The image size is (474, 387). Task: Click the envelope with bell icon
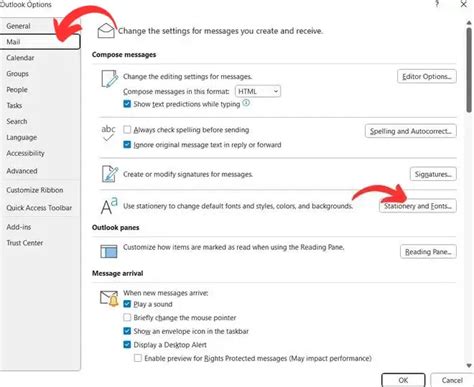point(109,298)
